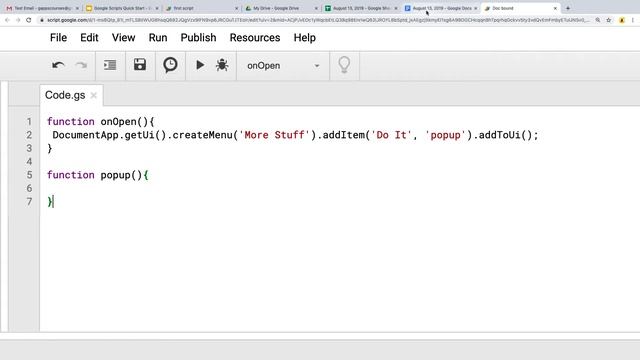Viewport: 640px width, 360px height.
Task: Click 'DocumentApp' in line 2 code
Action: [85, 135]
